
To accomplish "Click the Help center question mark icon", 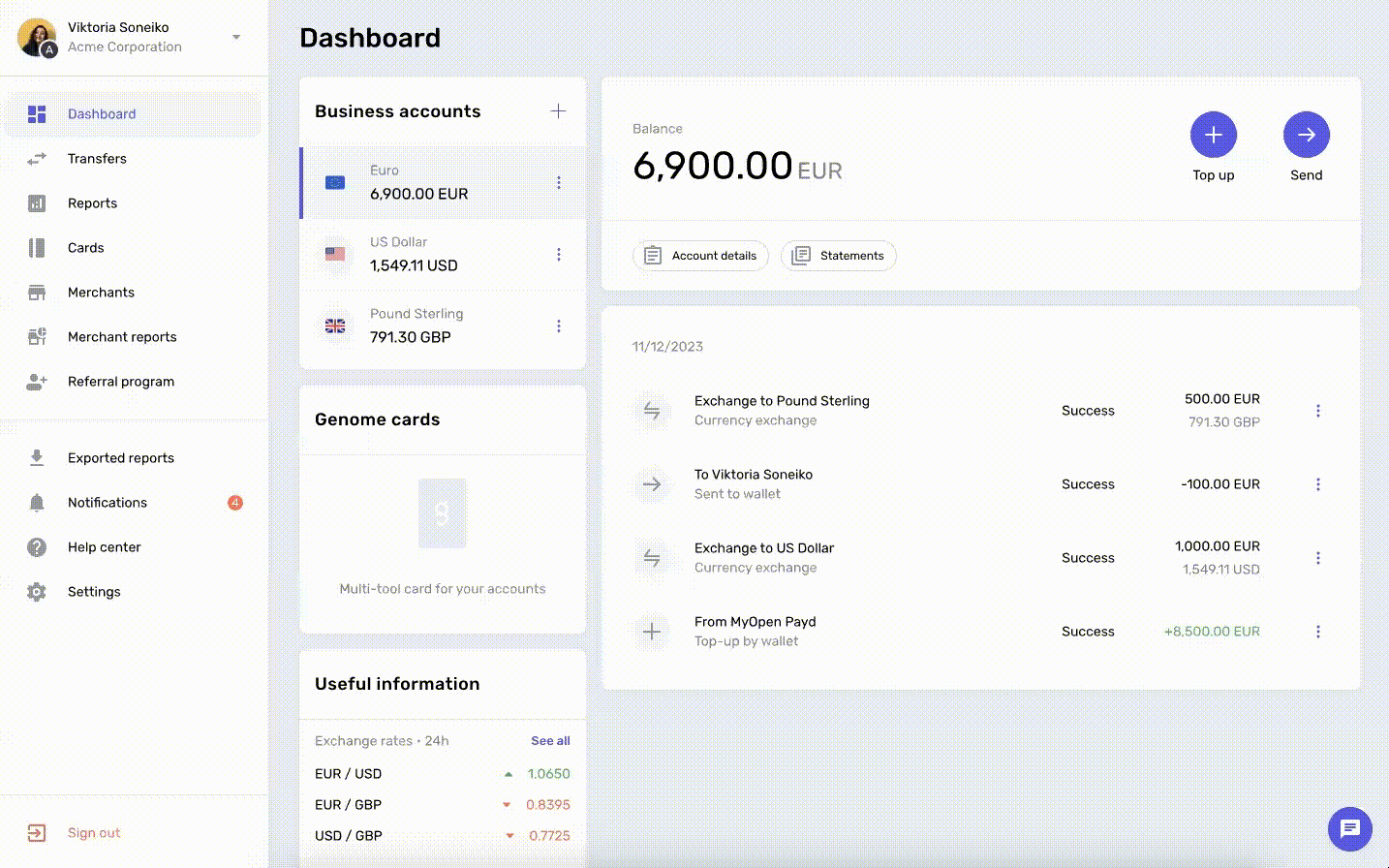I will [37, 547].
